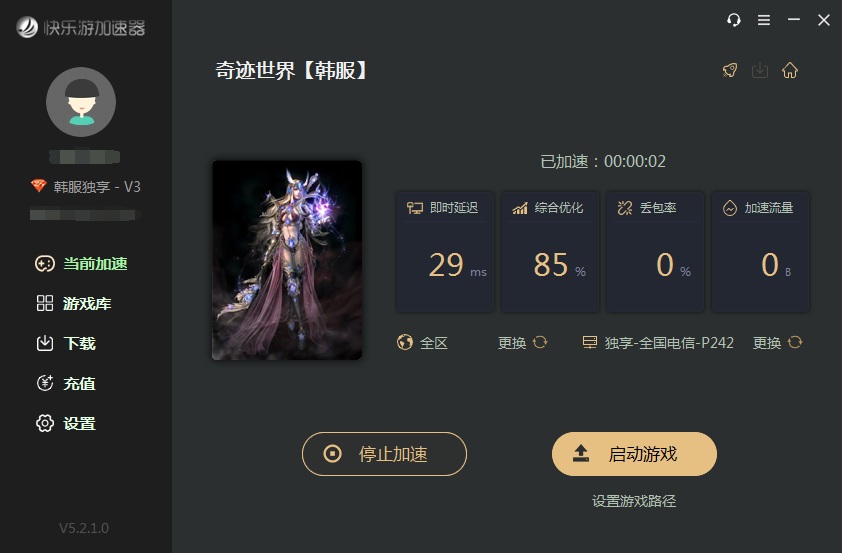Open 充值 recharge page
Image resolution: width=842 pixels, height=553 pixels.
pyautogui.click(x=66, y=383)
